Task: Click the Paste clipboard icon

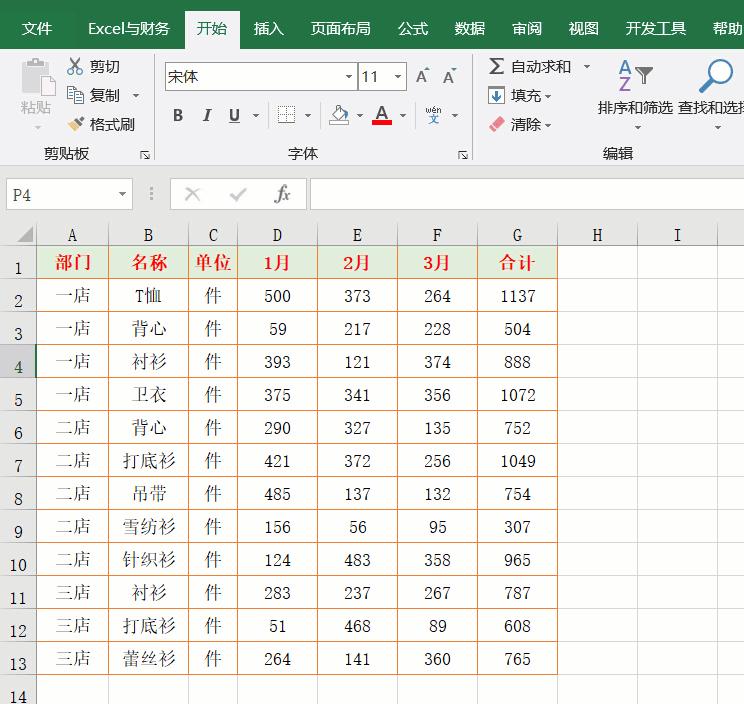Action: pos(37,77)
